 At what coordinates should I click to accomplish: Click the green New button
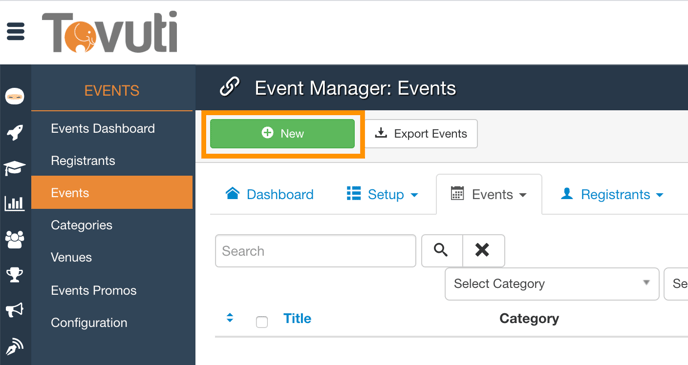click(283, 133)
